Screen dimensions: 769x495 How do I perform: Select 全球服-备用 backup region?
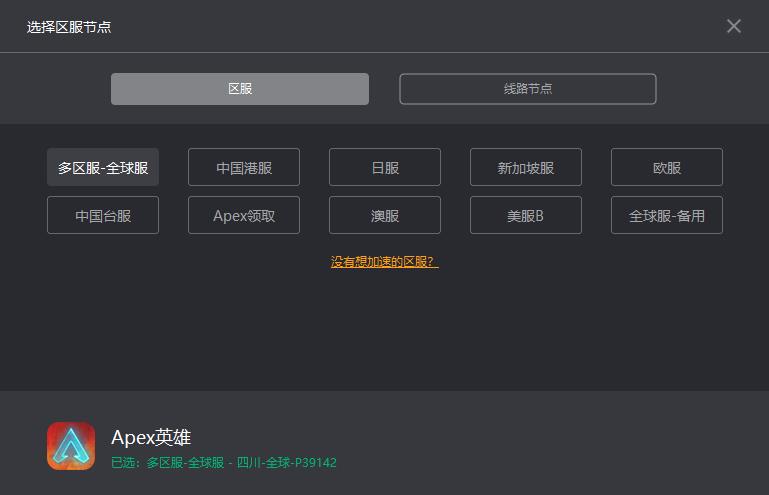(x=667, y=216)
